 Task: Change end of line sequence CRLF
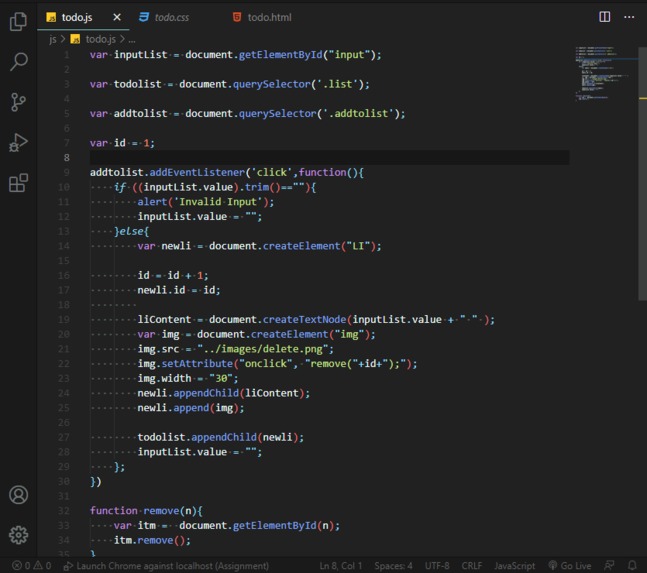(472, 566)
